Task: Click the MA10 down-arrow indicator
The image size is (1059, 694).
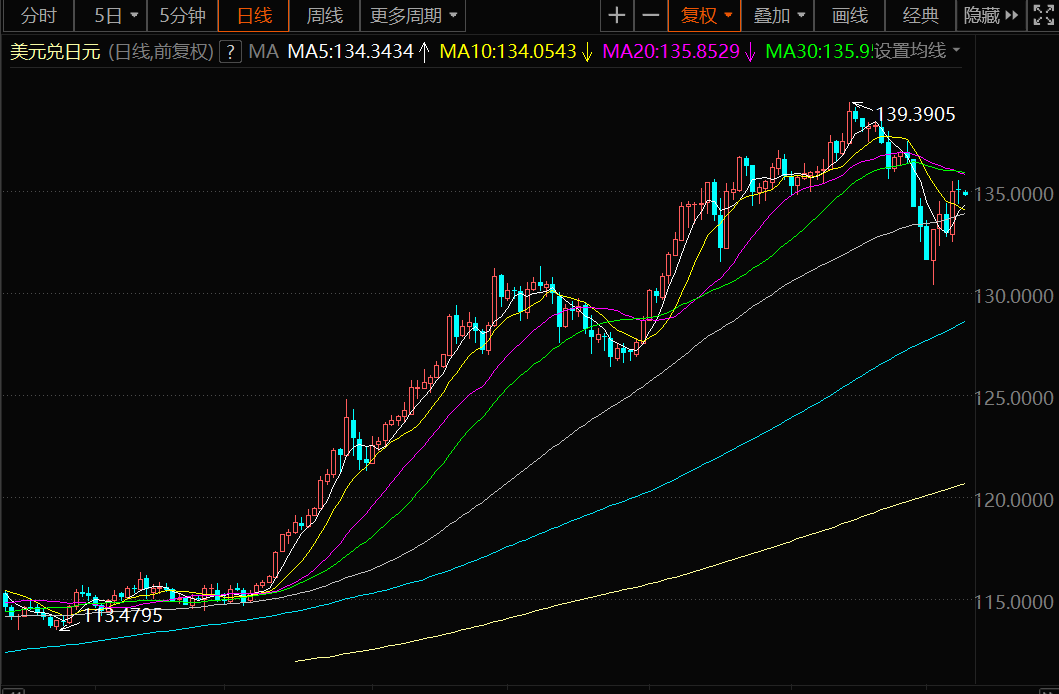Action: tap(587, 52)
